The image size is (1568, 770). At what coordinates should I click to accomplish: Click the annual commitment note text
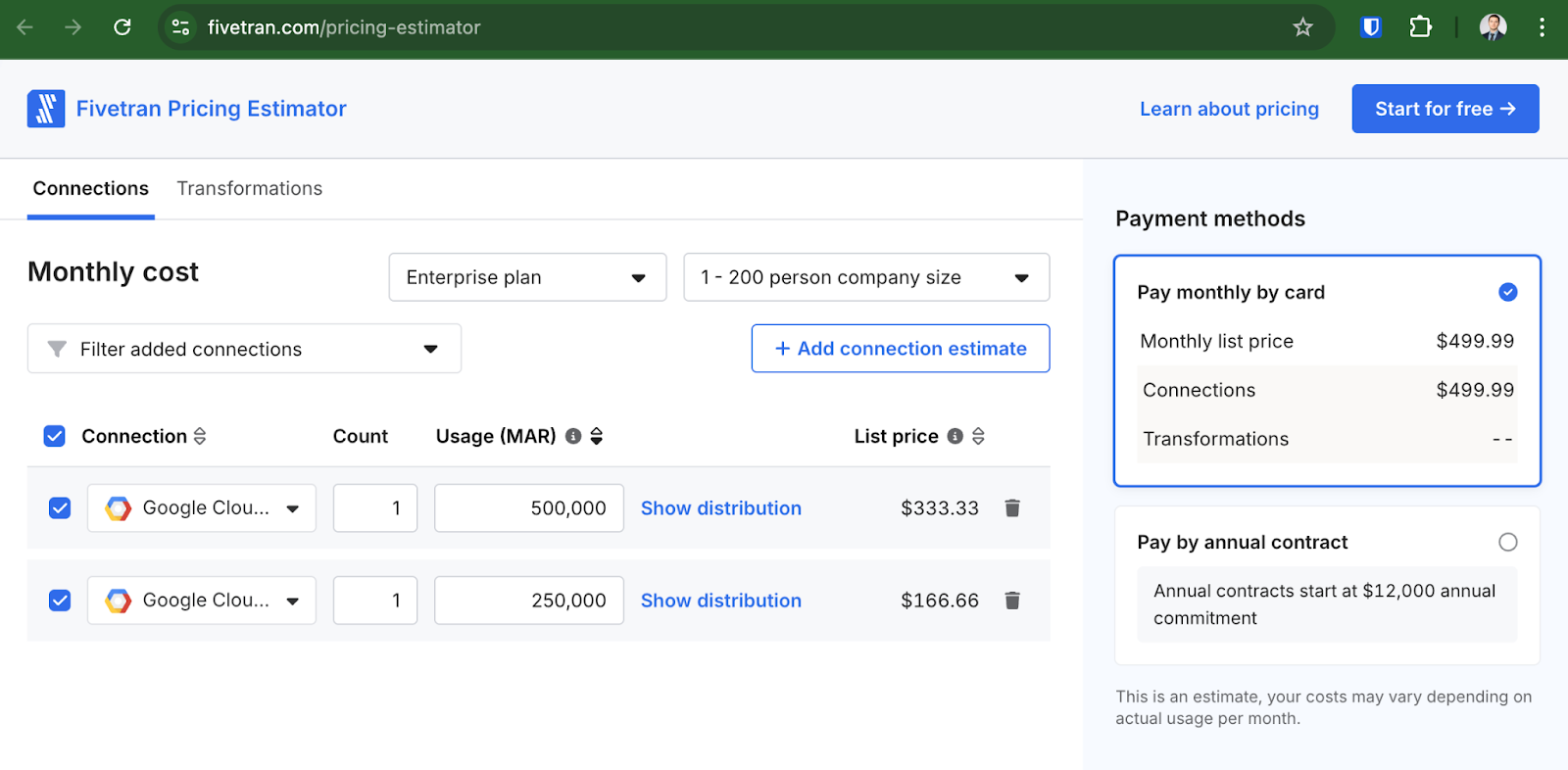[x=1325, y=604]
